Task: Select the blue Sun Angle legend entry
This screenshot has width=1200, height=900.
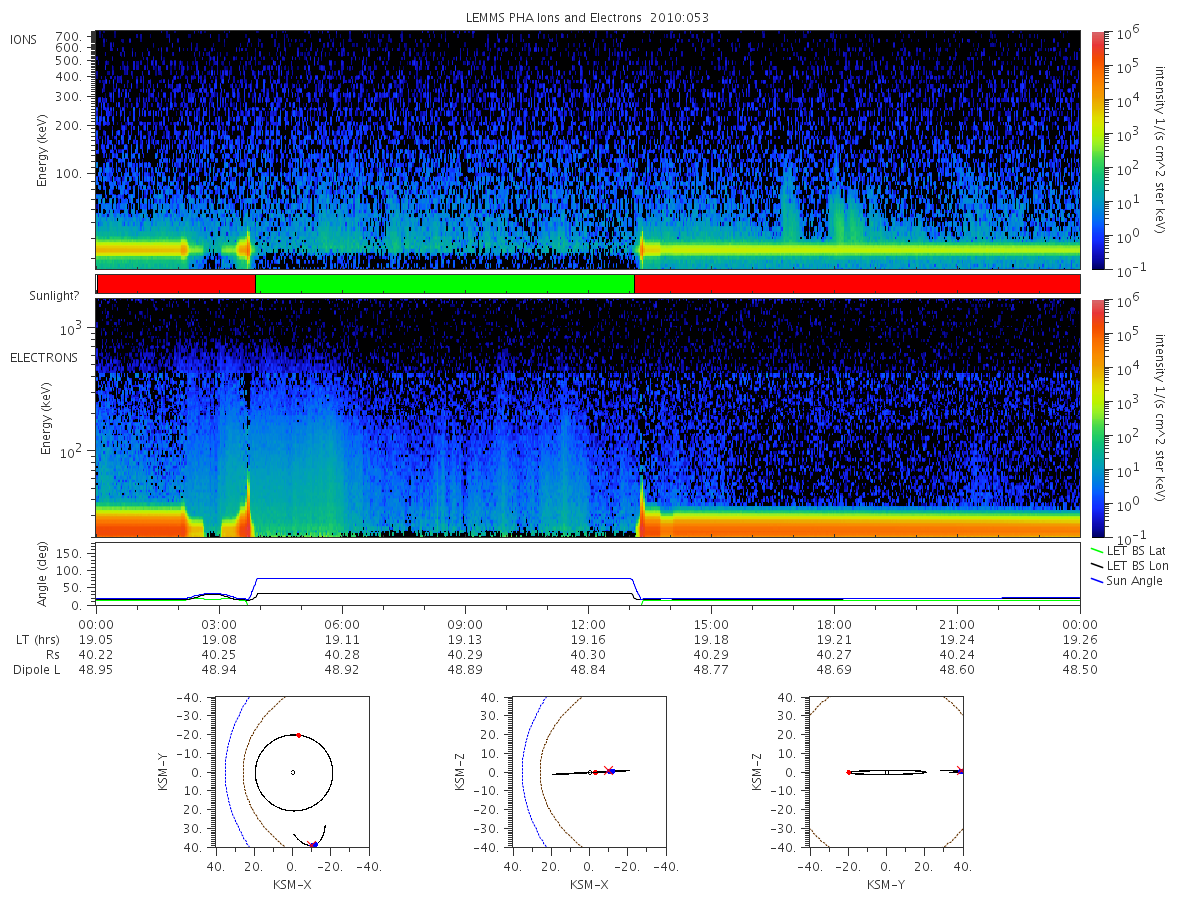Action: 1127,580
